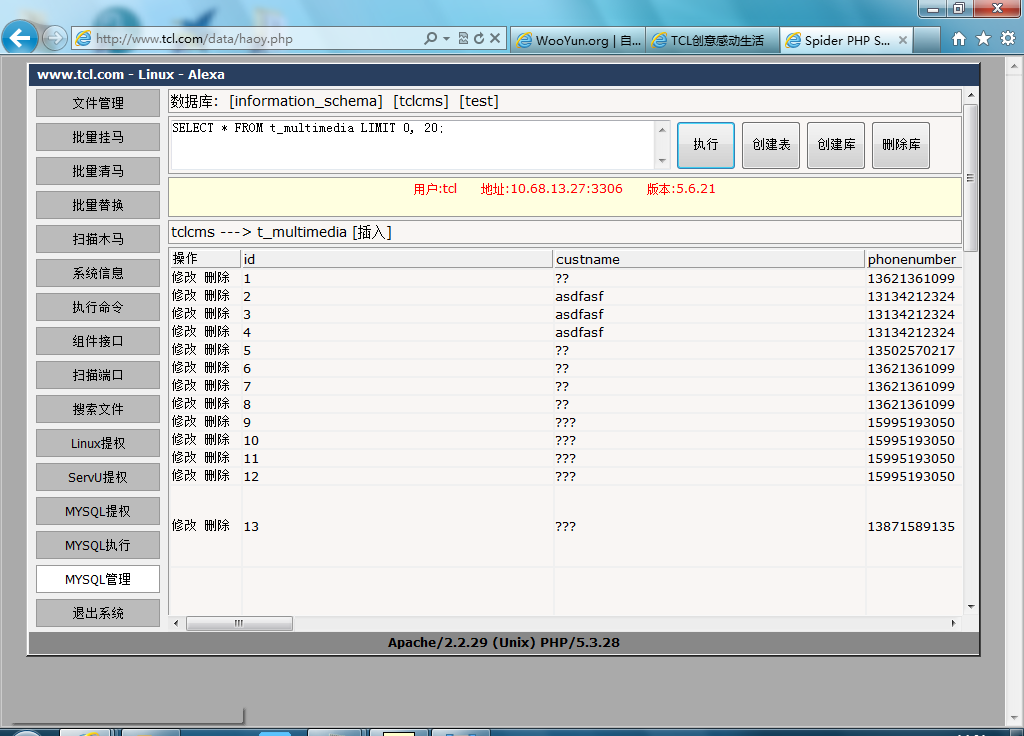Click 删除 for row id 12
The height and width of the screenshot is (736, 1024).
pos(217,476)
